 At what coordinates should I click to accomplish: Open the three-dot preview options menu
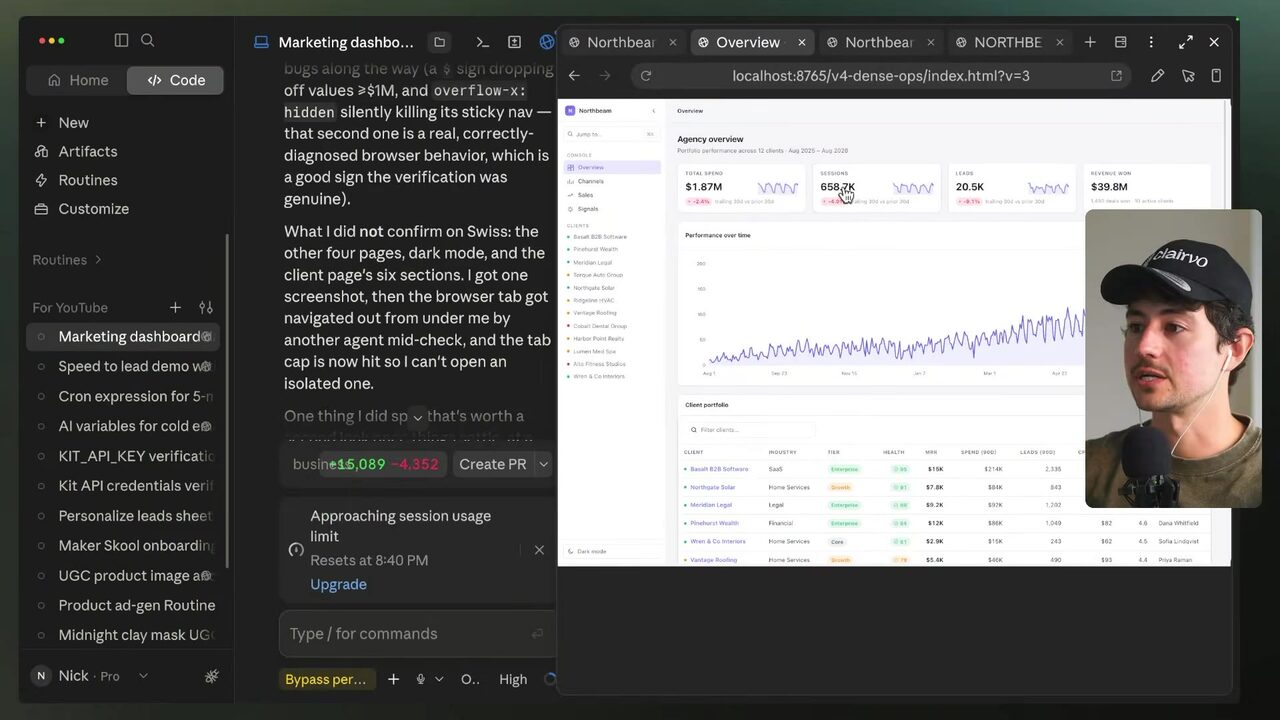tap(1151, 42)
